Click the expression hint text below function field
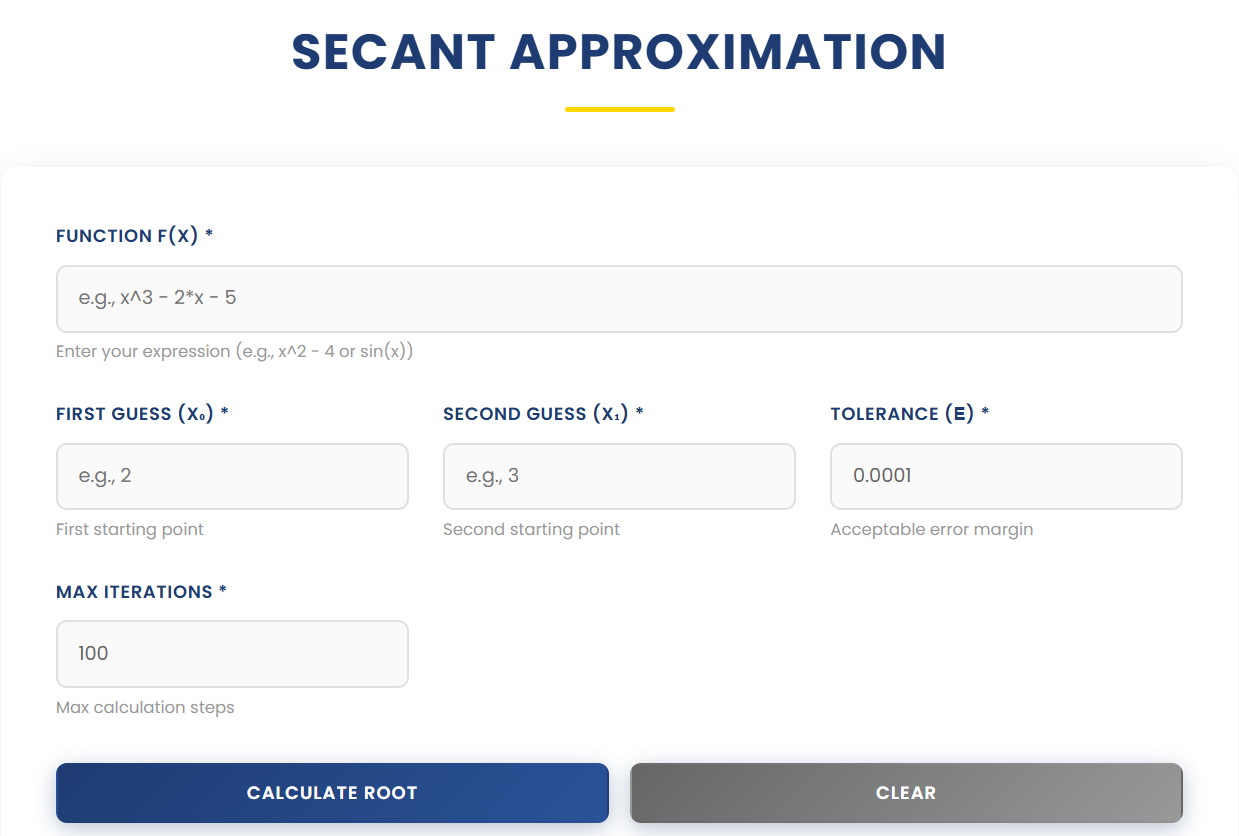 coord(234,351)
